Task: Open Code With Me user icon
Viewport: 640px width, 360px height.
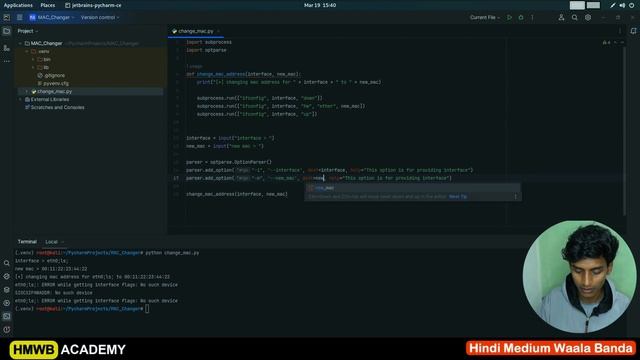Action: pyautogui.click(x=561, y=18)
